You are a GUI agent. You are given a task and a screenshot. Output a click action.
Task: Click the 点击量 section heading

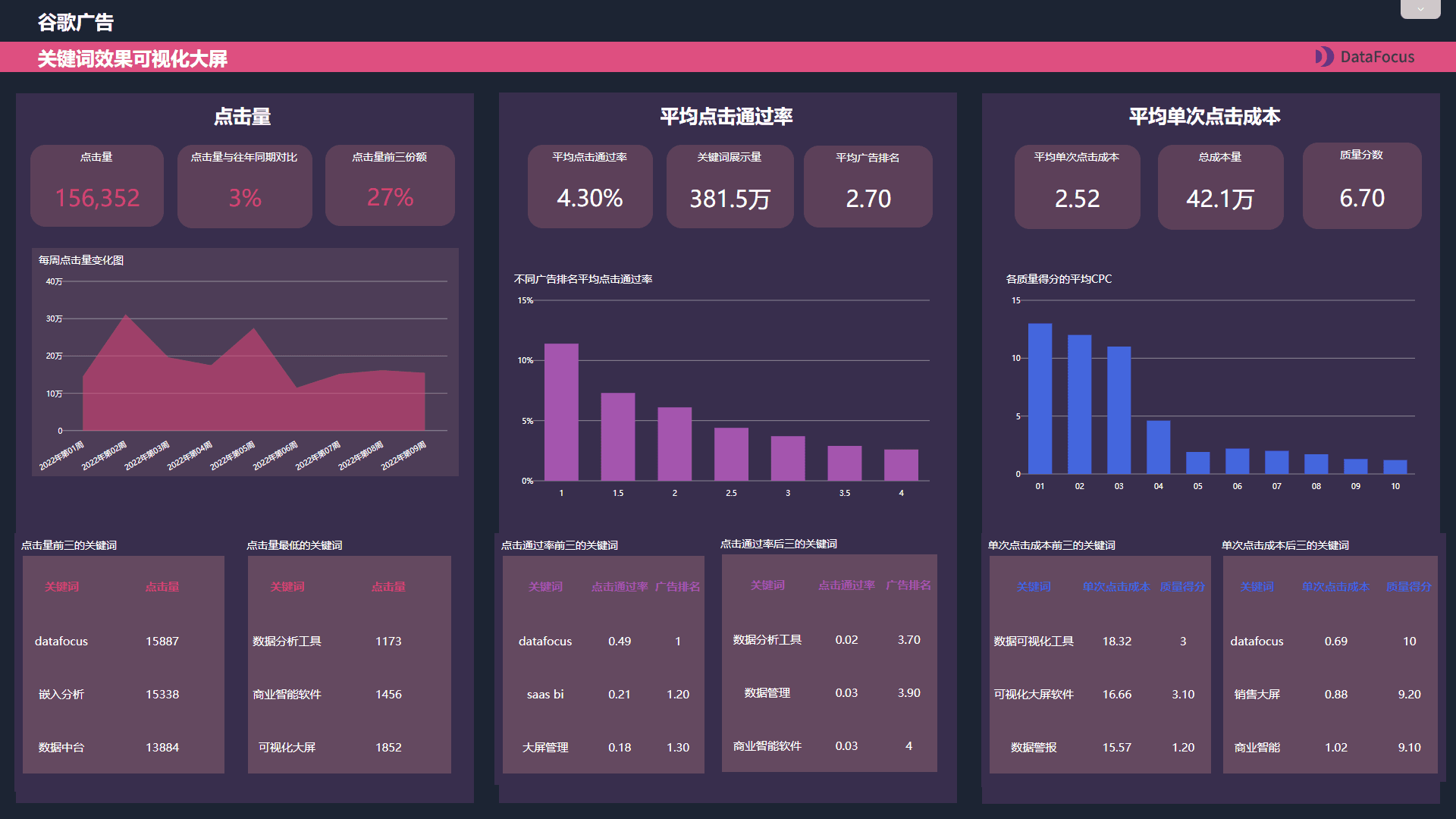point(243,117)
